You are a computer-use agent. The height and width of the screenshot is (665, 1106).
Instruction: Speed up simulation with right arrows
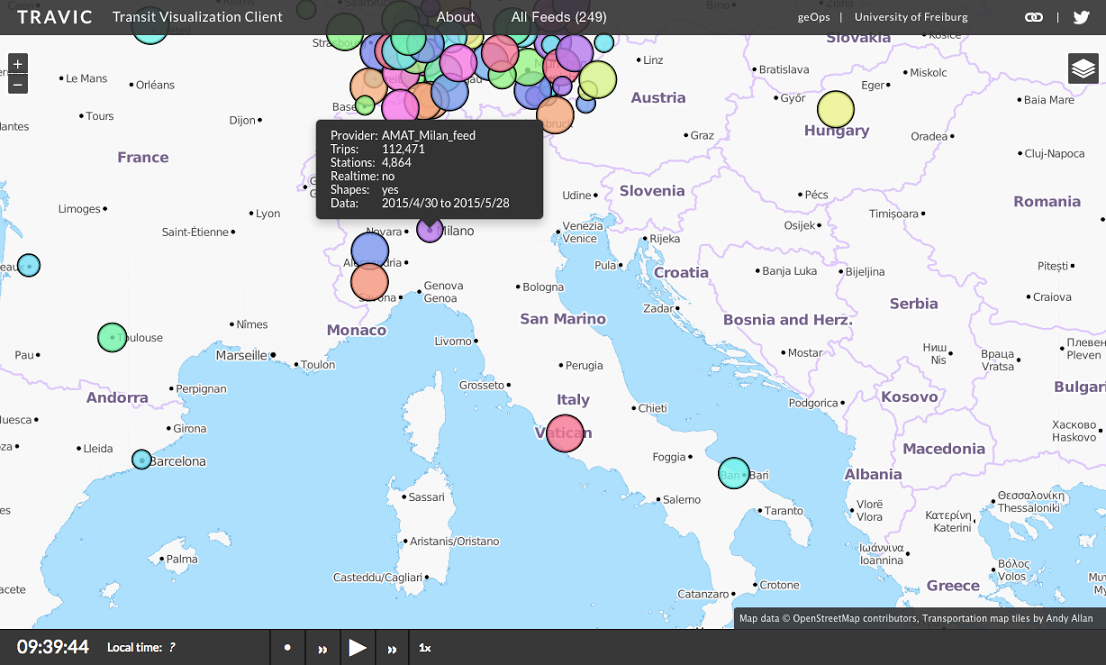coord(392,648)
